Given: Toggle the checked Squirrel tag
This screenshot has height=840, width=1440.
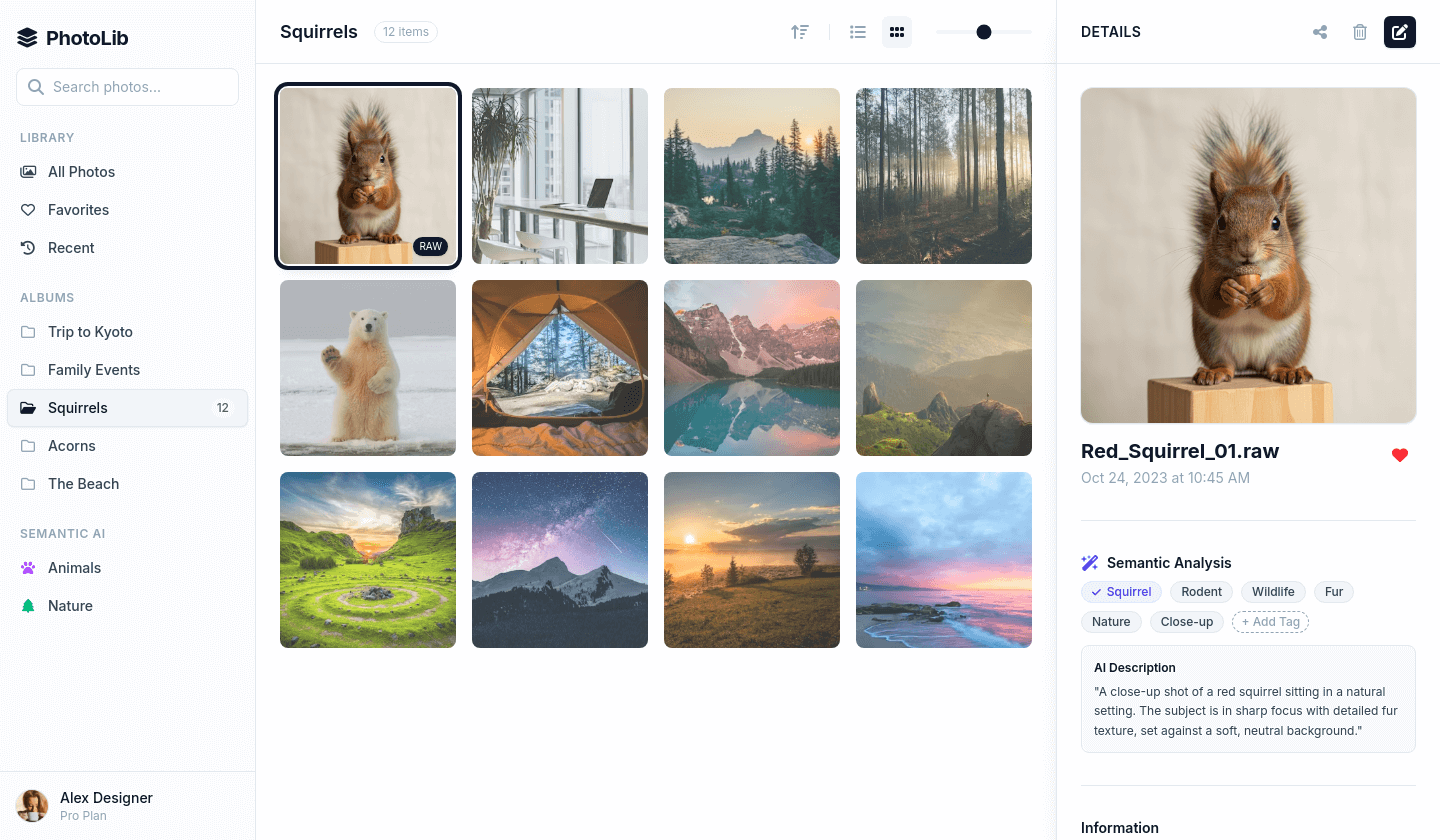Looking at the screenshot, I should tap(1121, 592).
